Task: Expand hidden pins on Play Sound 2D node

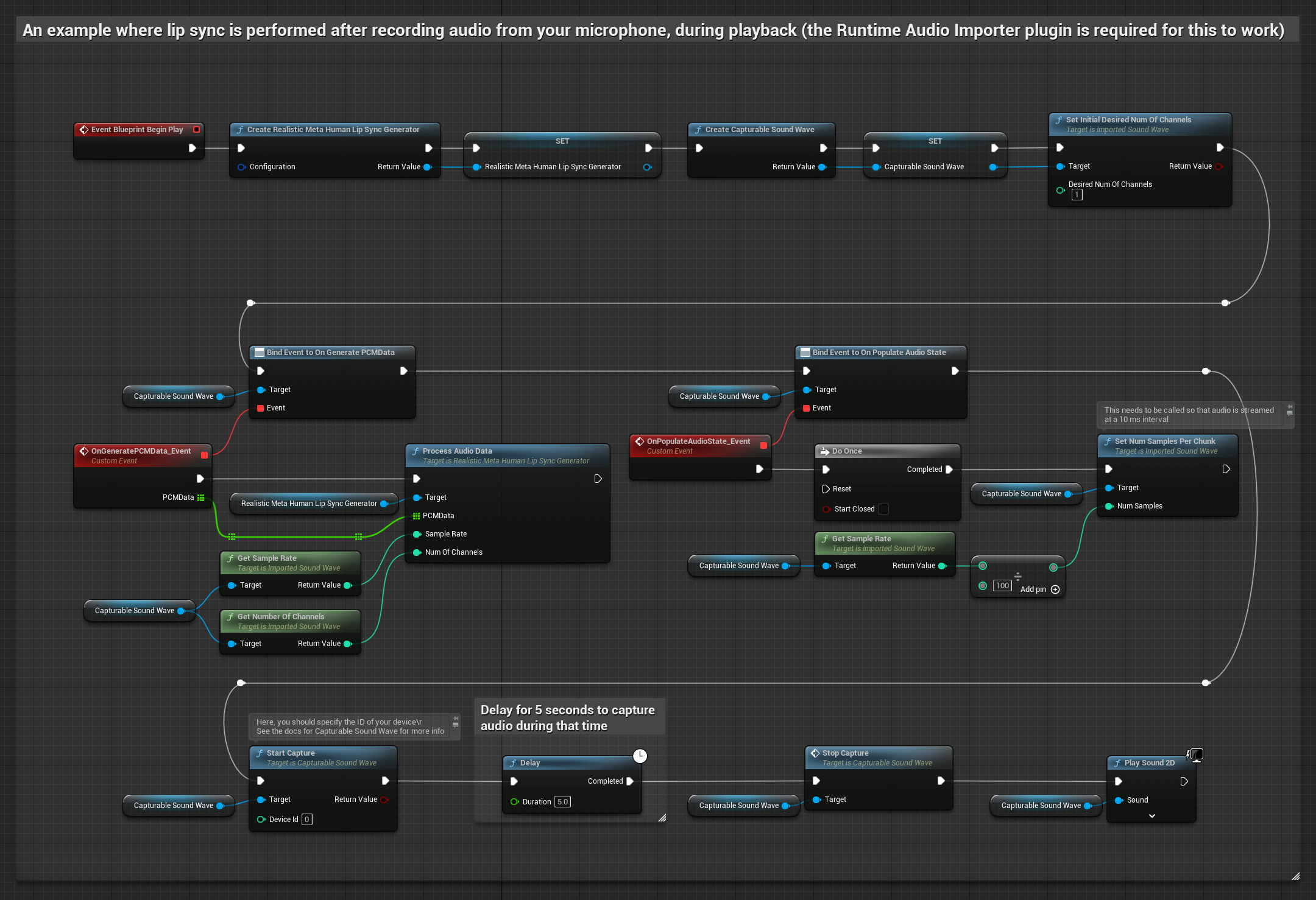Action: pos(1151,815)
